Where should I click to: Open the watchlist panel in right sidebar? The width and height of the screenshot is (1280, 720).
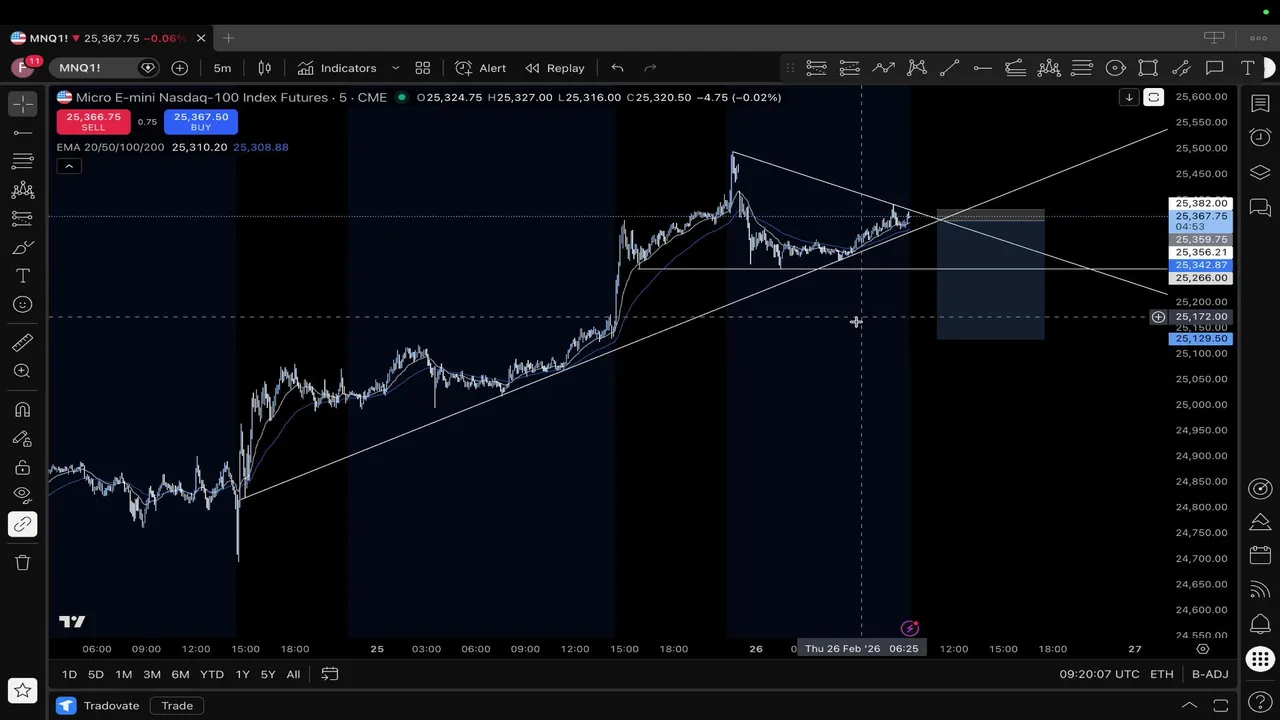tap(1260, 104)
